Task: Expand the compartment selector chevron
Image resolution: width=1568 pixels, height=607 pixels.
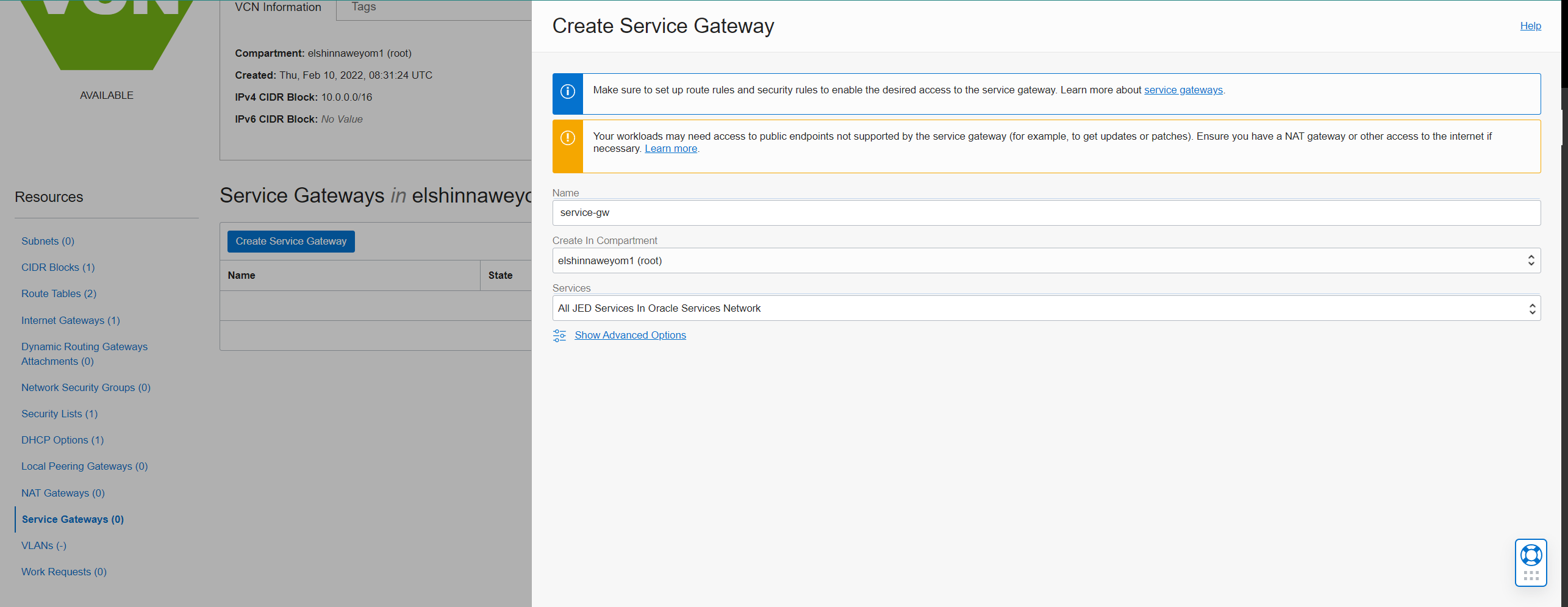Action: coord(1531,260)
